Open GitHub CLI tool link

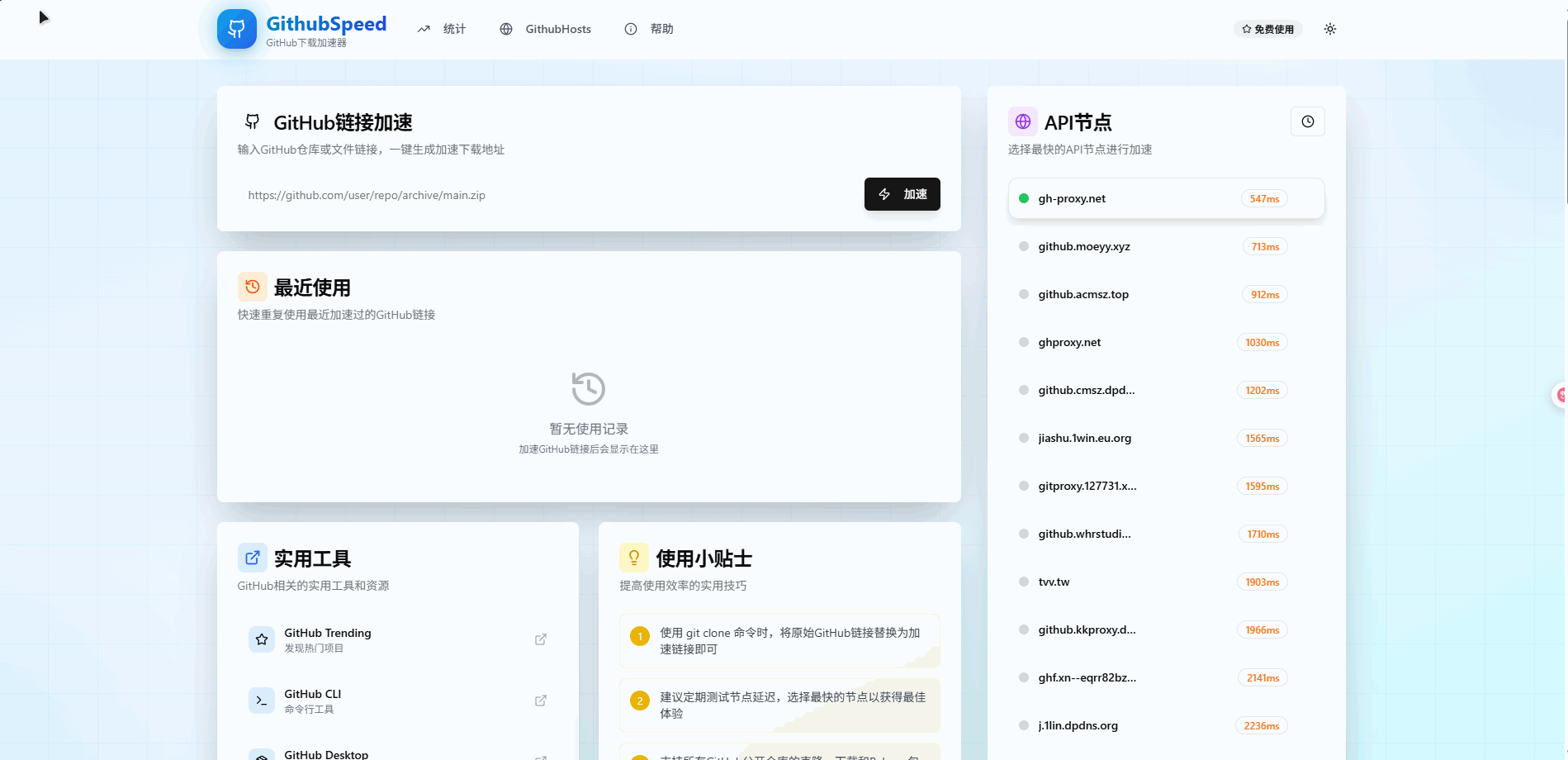(x=398, y=701)
